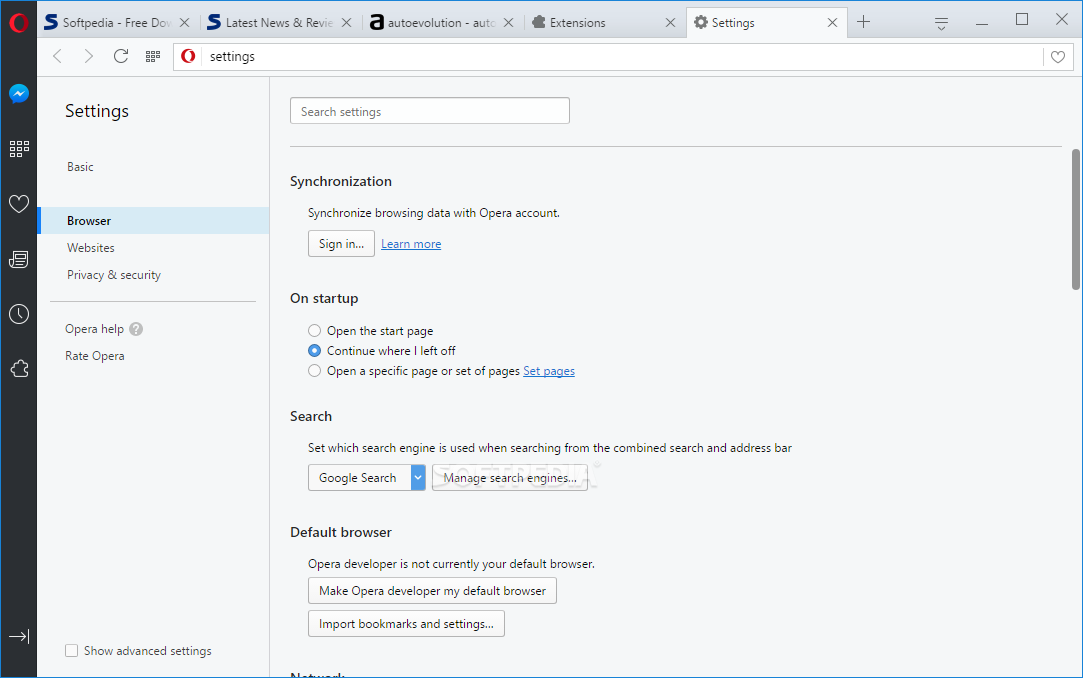
Task: Click the settings page vertical scrollbar
Action: (1075, 220)
